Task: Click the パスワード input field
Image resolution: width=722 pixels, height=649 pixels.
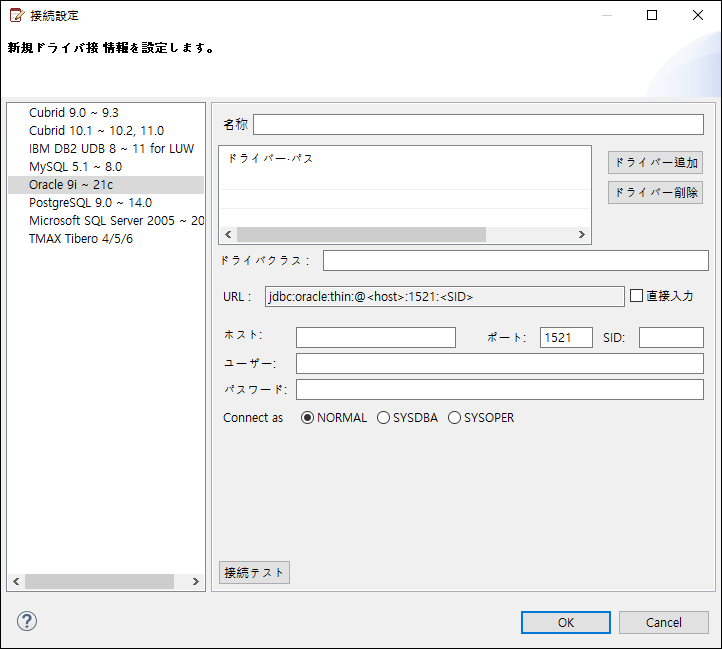Action: click(x=500, y=390)
